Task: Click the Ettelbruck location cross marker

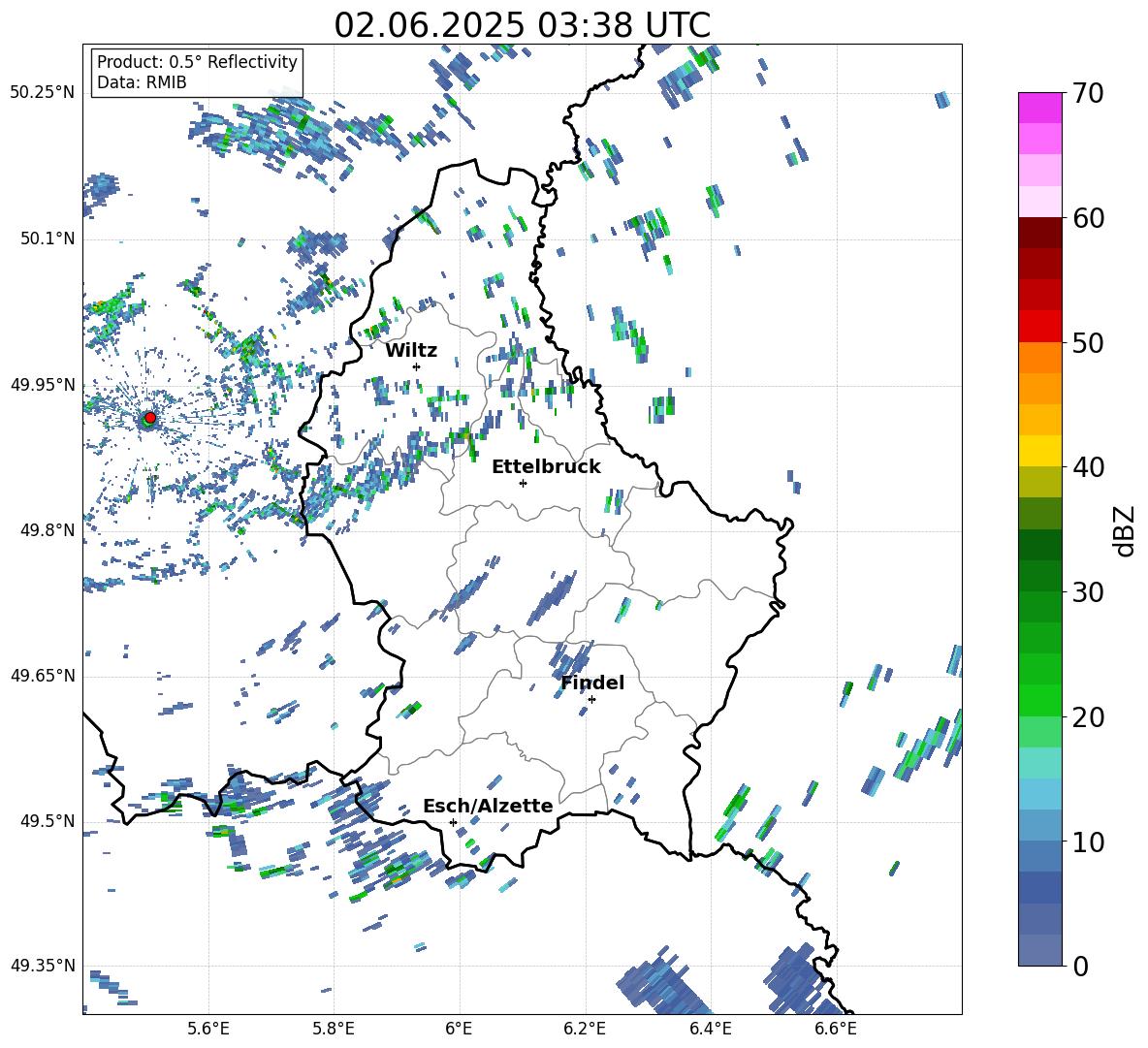Action: (523, 483)
